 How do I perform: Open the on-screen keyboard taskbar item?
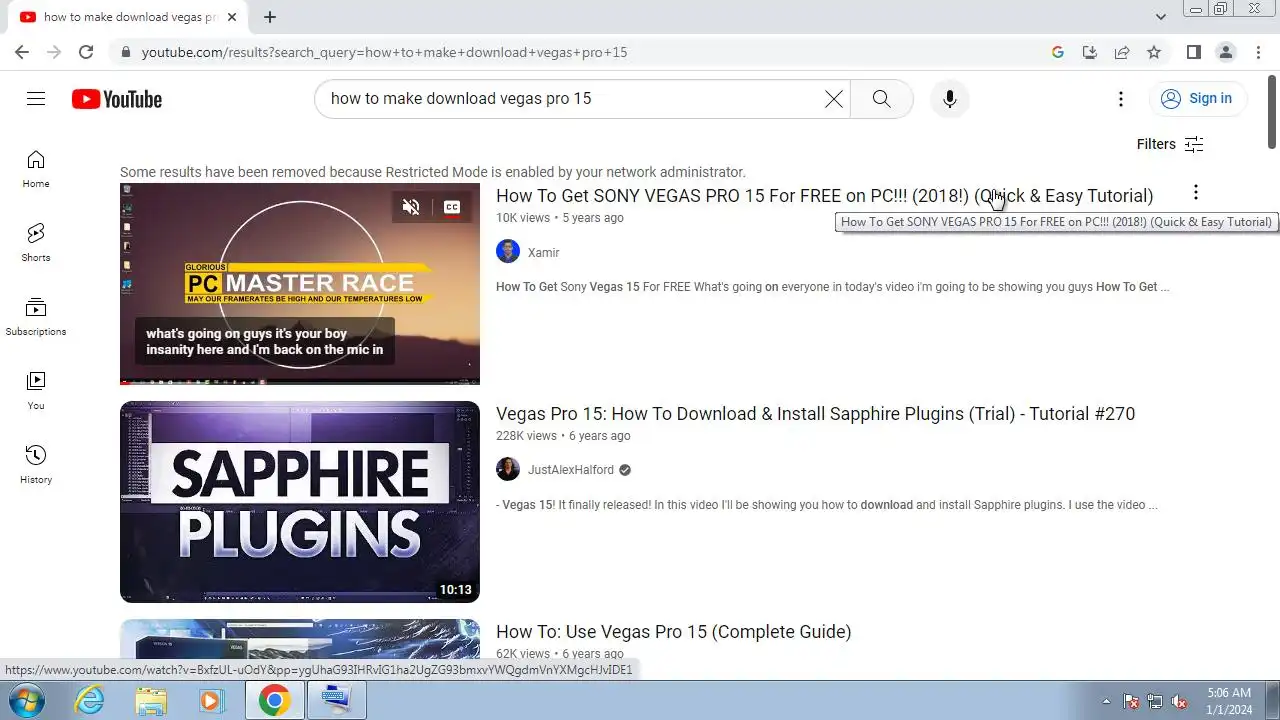tap(335, 701)
